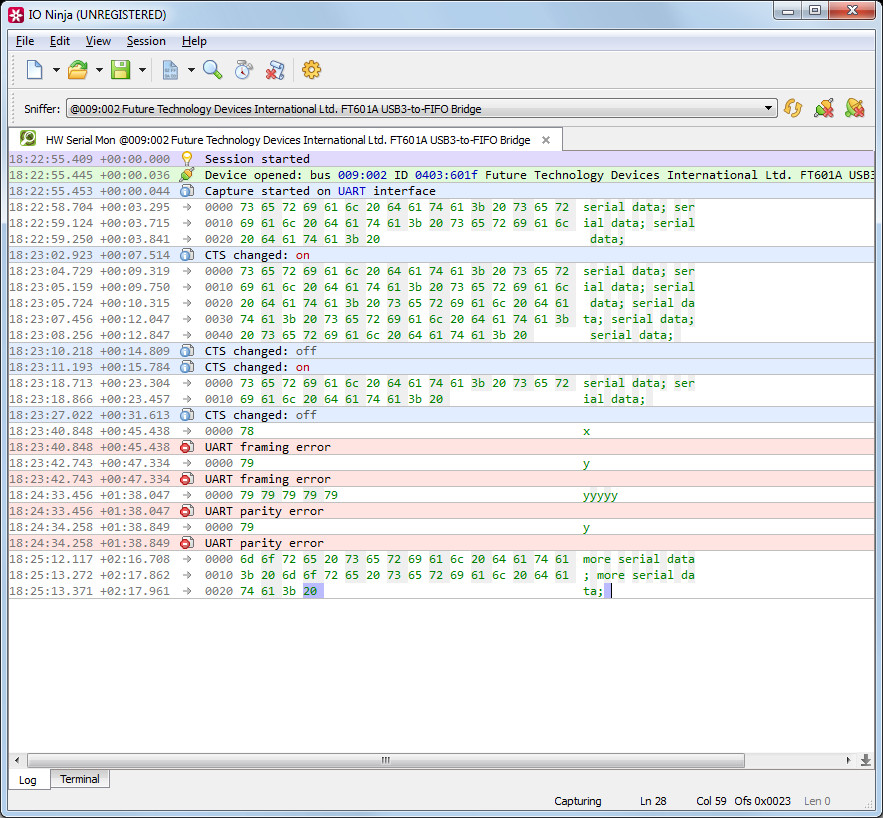Click the rightmost close device plug icon
This screenshot has height=818, width=883.
[x=855, y=108]
